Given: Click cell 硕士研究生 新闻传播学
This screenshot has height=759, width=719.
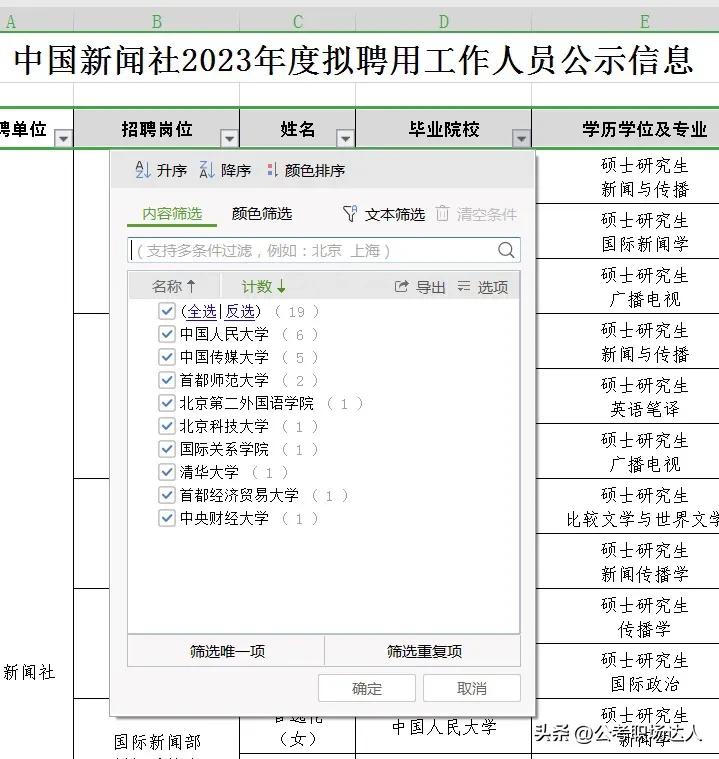Looking at the screenshot, I should tap(627, 562).
